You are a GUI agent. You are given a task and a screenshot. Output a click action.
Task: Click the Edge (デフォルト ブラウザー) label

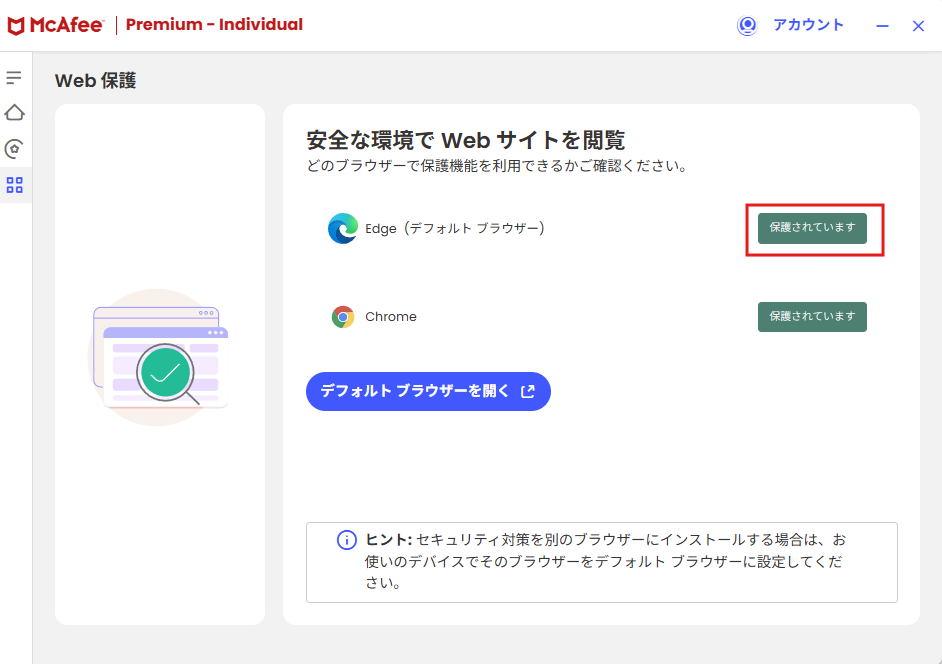(x=455, y=228)
